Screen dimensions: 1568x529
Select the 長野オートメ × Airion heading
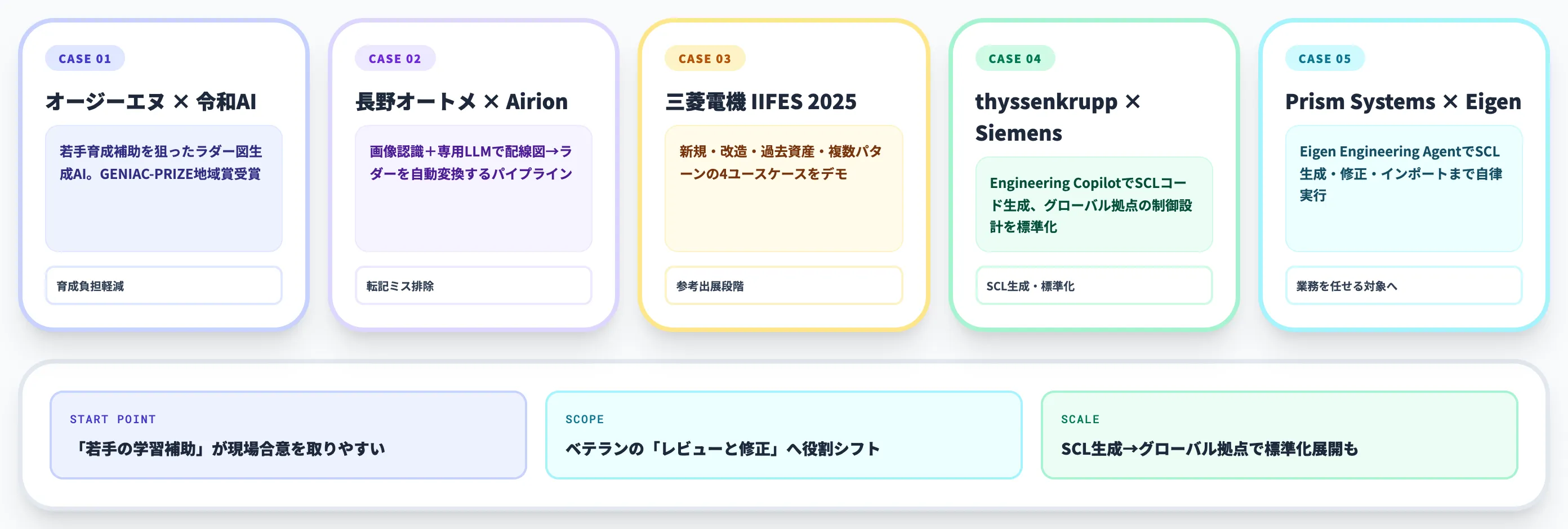(x=461, y=101)
